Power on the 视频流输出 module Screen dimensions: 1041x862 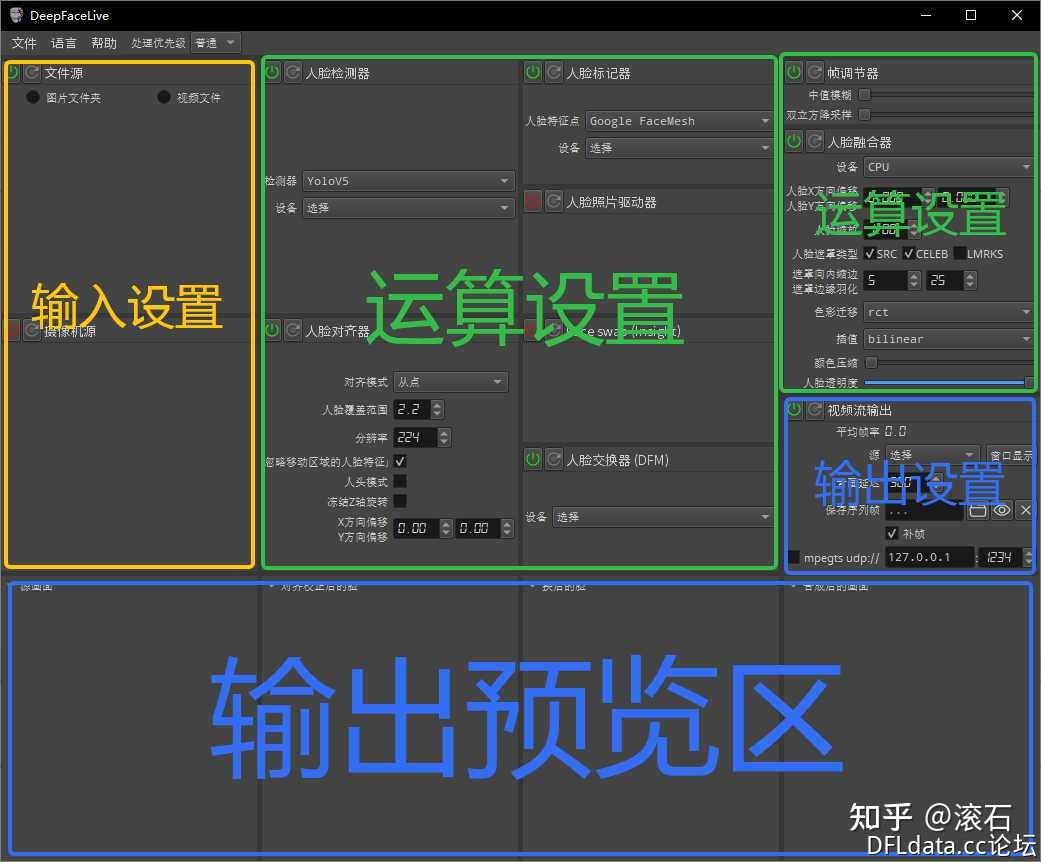[792, 409]
